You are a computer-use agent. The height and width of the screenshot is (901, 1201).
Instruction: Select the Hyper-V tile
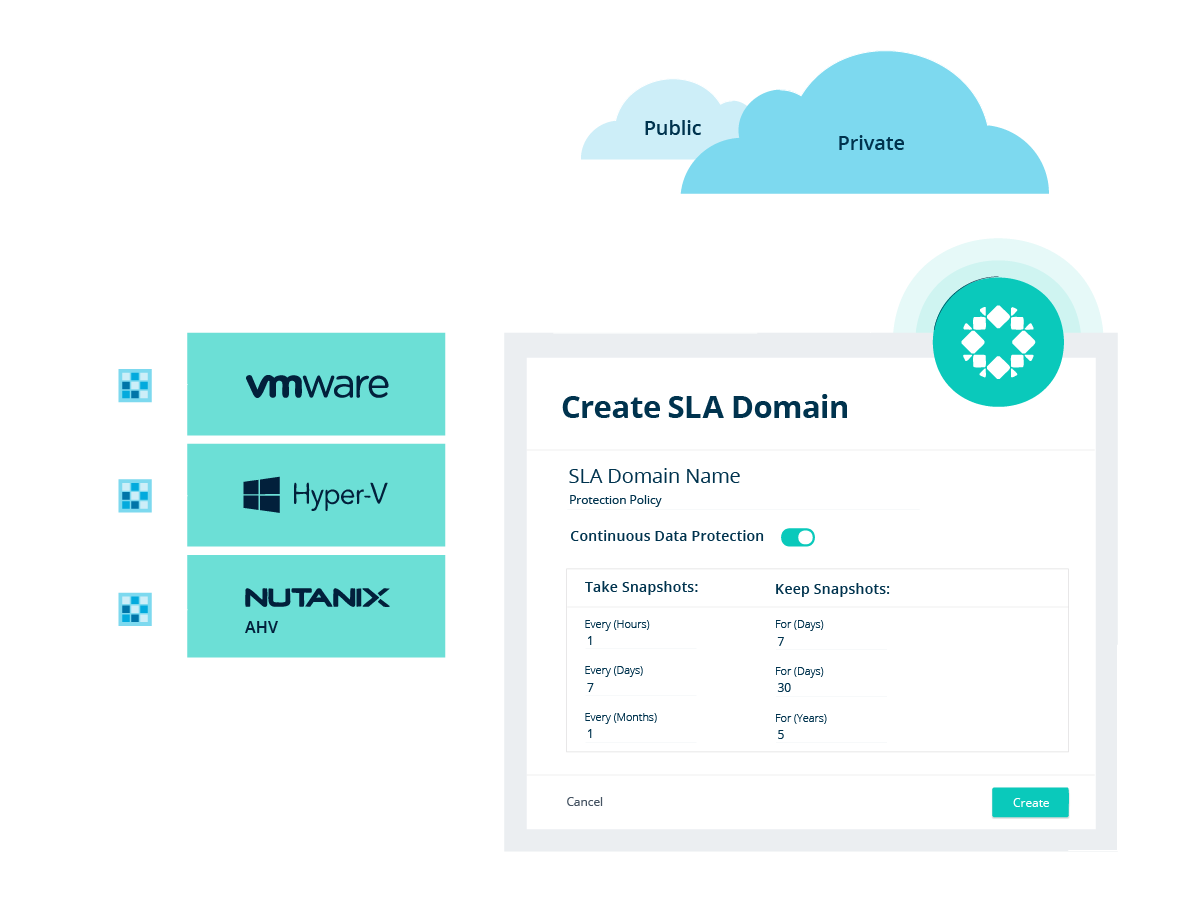click(x=316, y=495)
